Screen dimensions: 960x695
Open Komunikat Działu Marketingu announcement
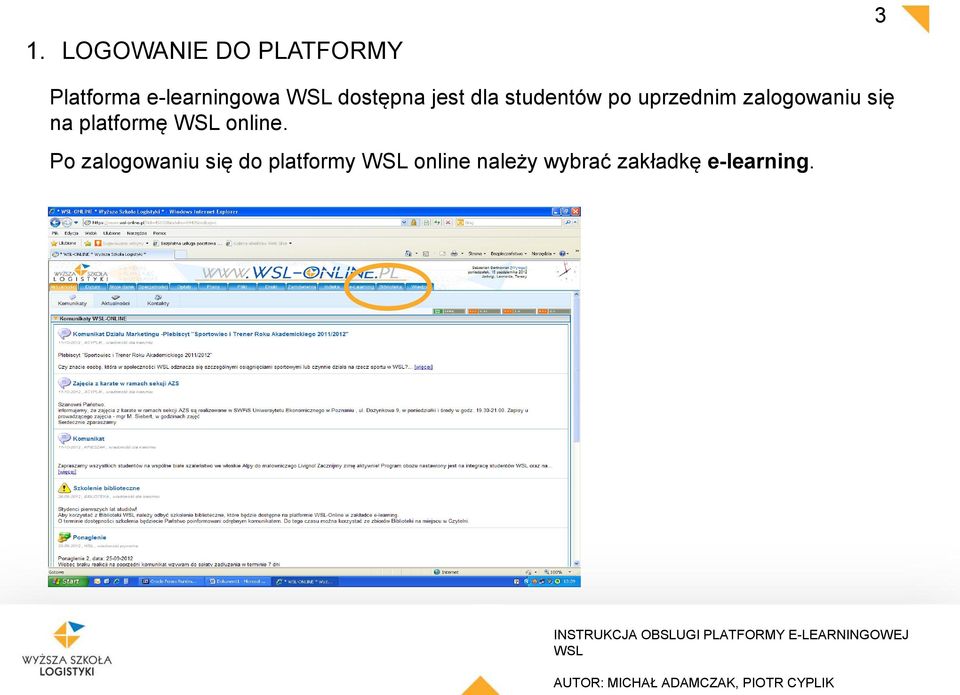210,334
